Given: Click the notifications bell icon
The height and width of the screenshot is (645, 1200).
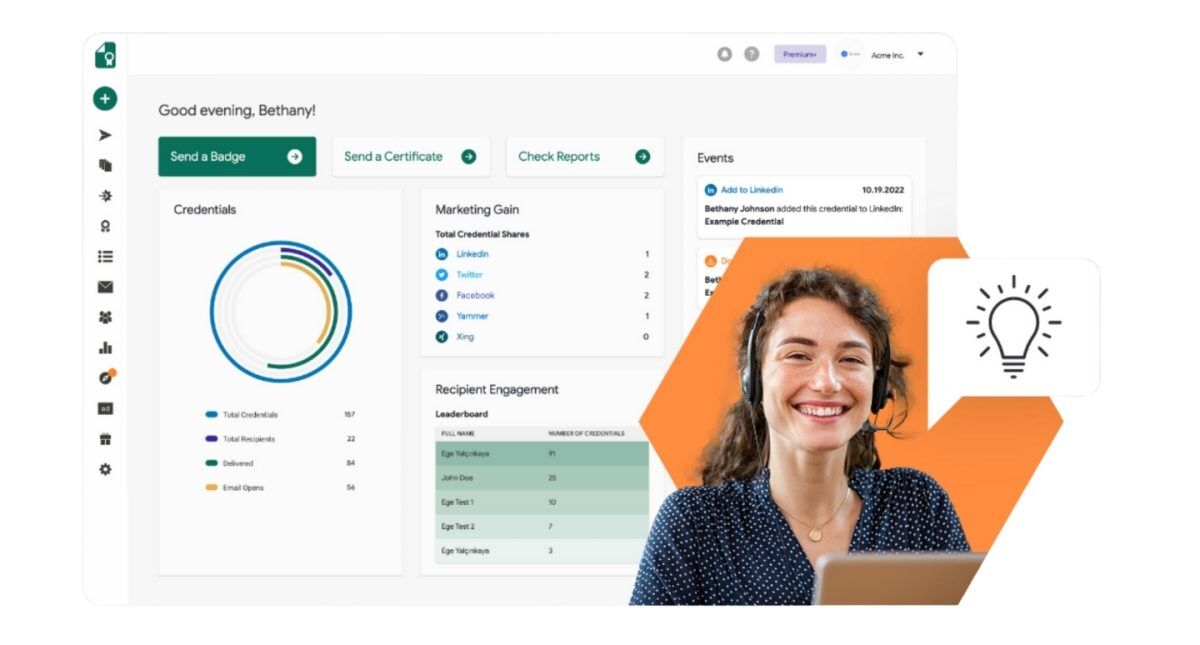Looking at the screenshot, I should pyautogui.click(x=725, y=55).
